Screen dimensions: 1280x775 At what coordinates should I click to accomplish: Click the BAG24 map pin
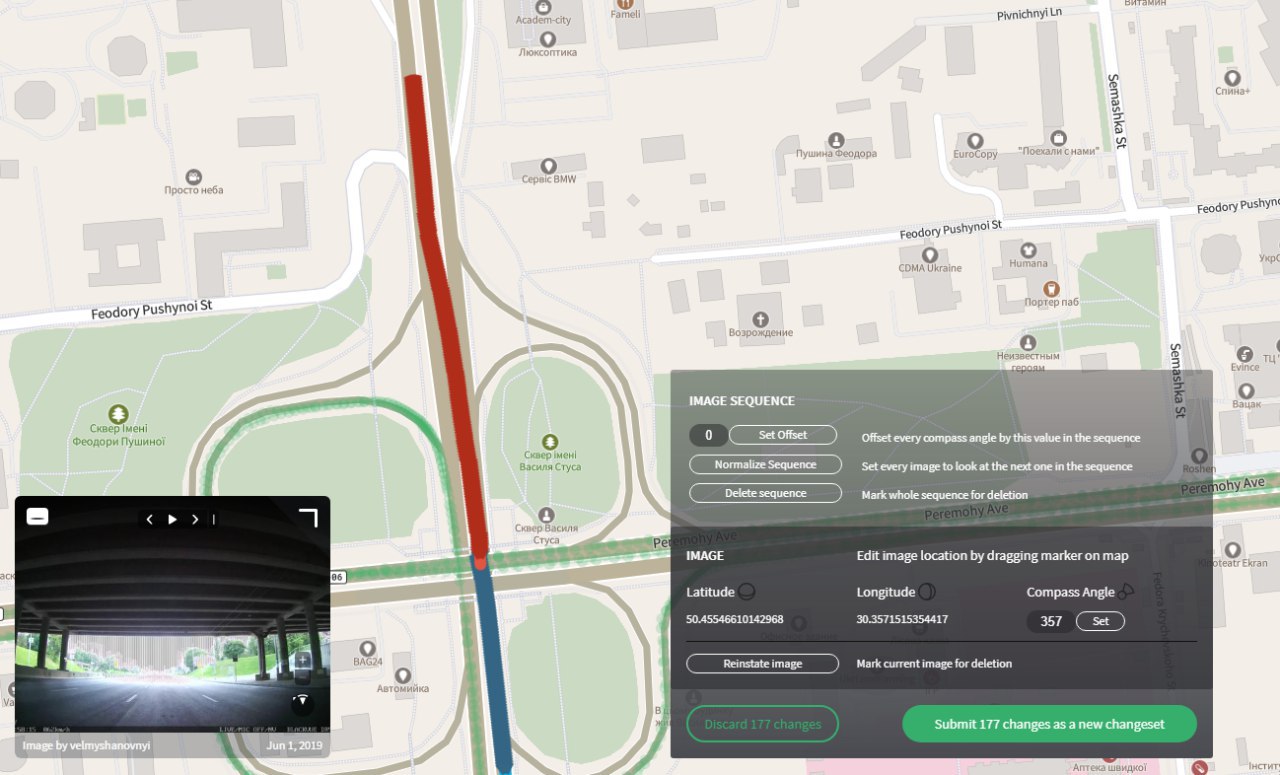point(368,648)
